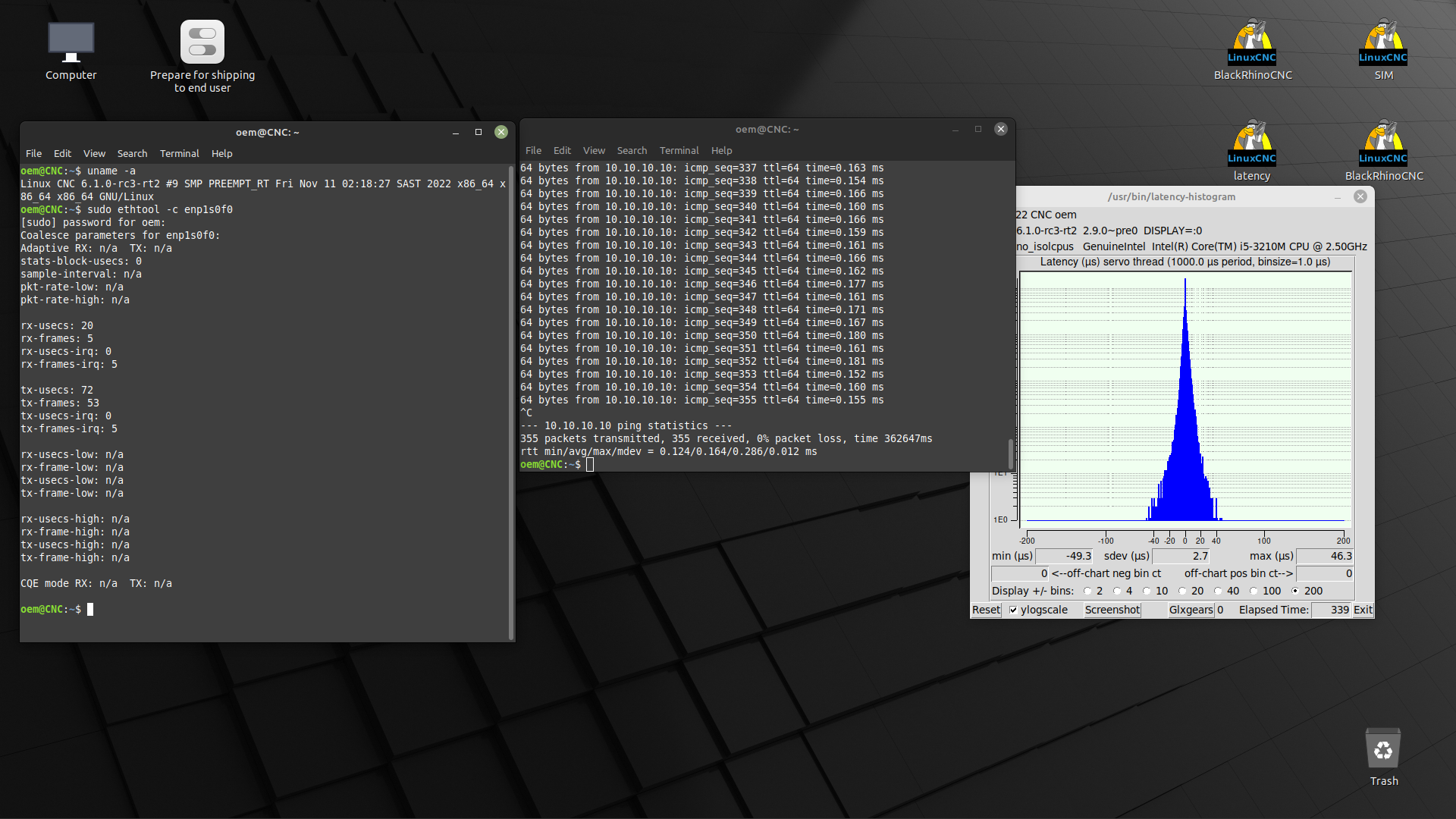Select display bins radio 40
This screenshot has height=819, width=1456.
click(1218, 591)
